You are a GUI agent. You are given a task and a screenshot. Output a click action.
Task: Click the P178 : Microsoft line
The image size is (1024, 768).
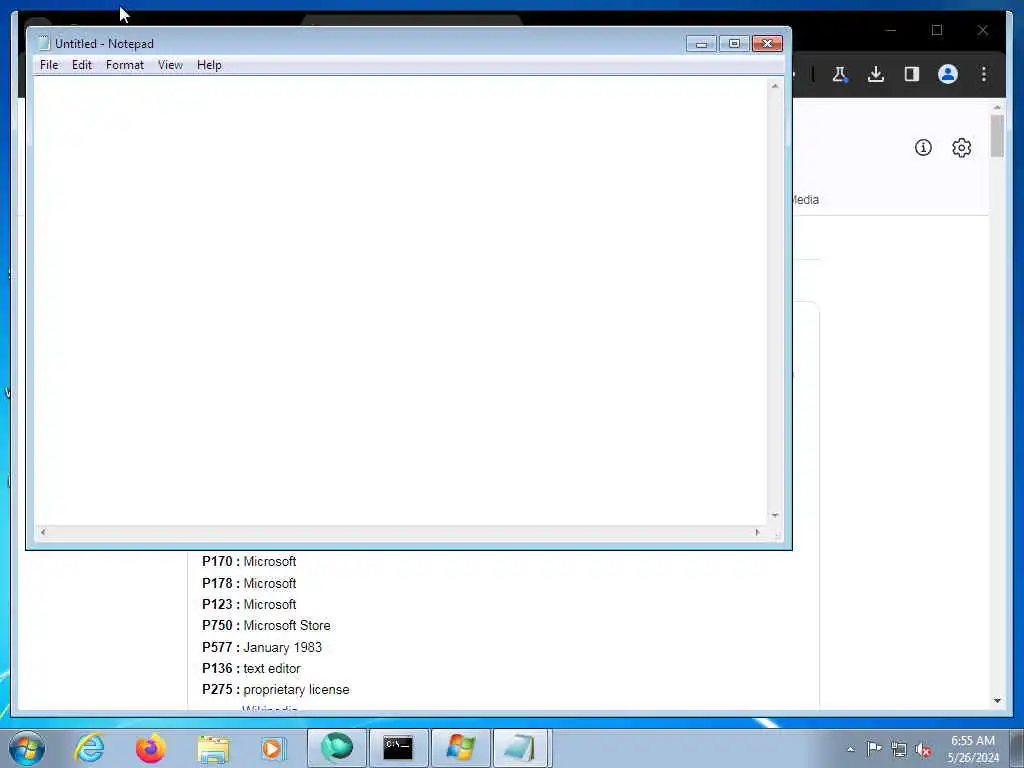(x=249, y=583)
